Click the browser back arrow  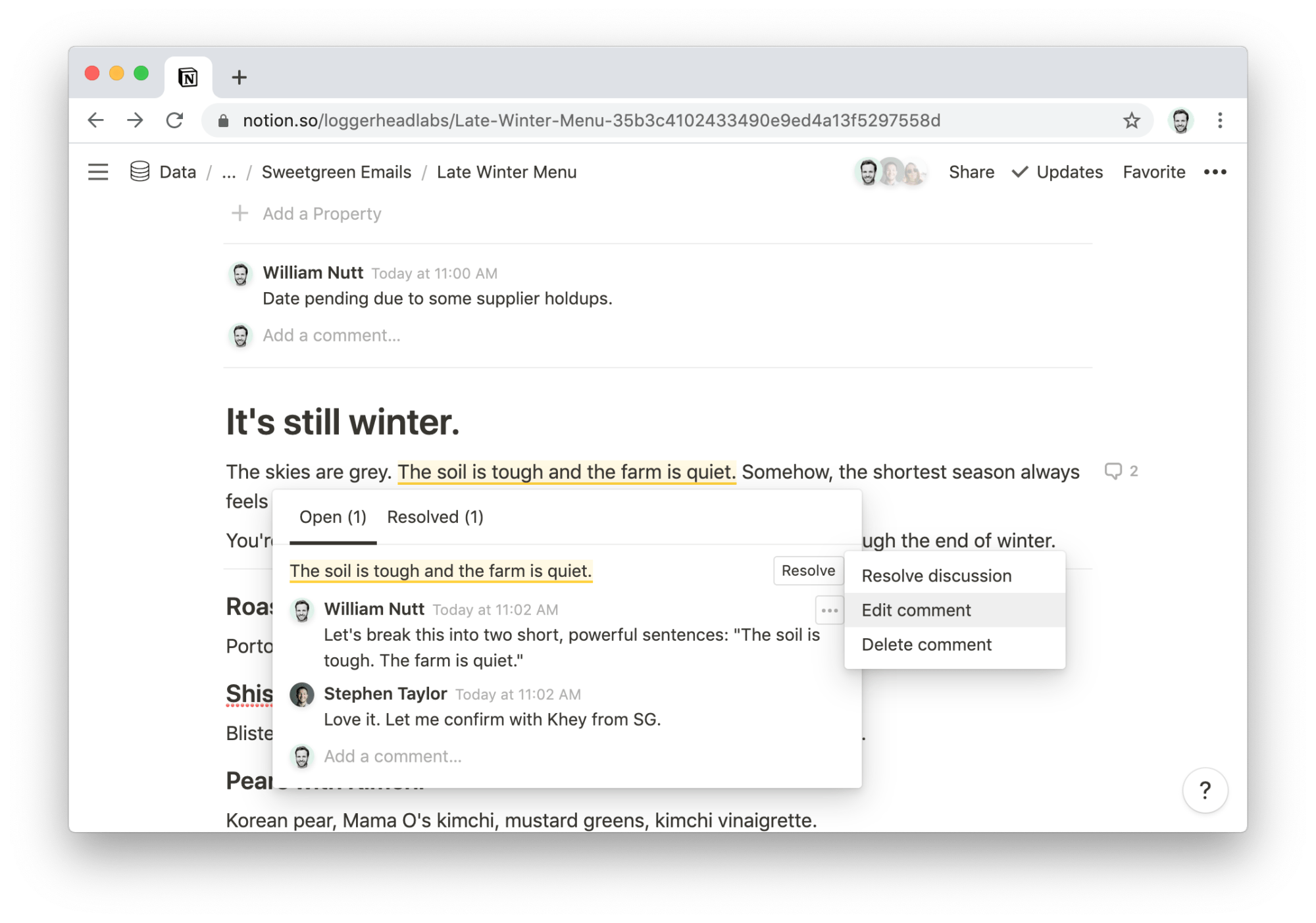pos(96,120)
